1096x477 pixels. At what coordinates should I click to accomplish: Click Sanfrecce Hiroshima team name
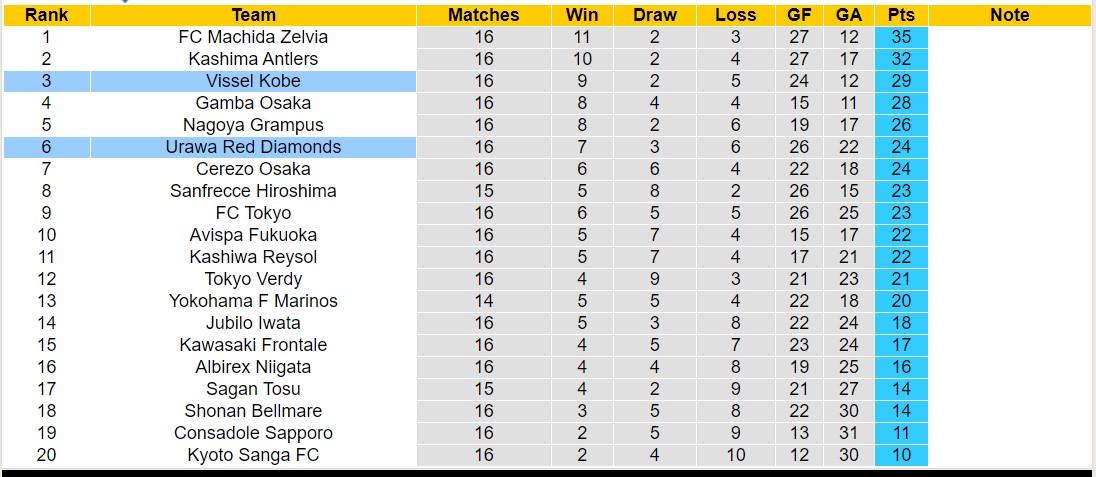[x=253, y=191]
